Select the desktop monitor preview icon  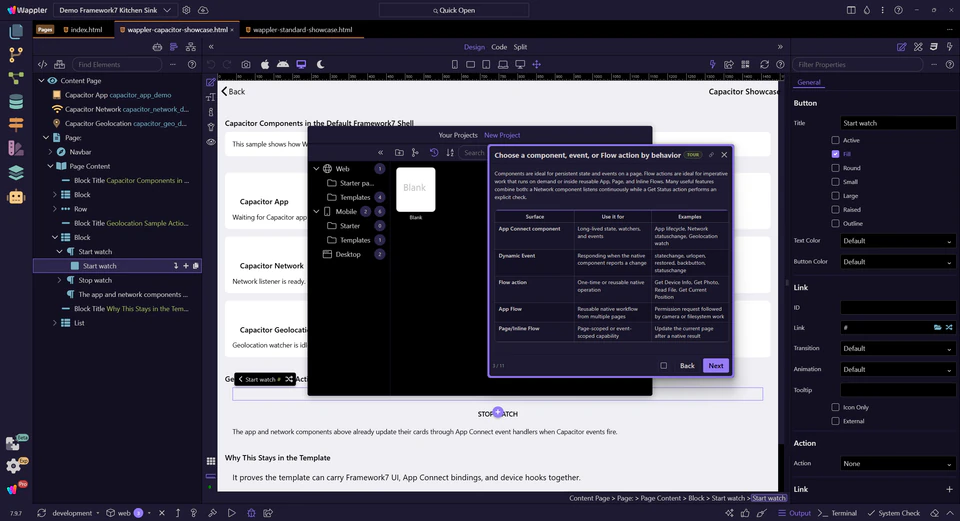click(x=301, y=64)
